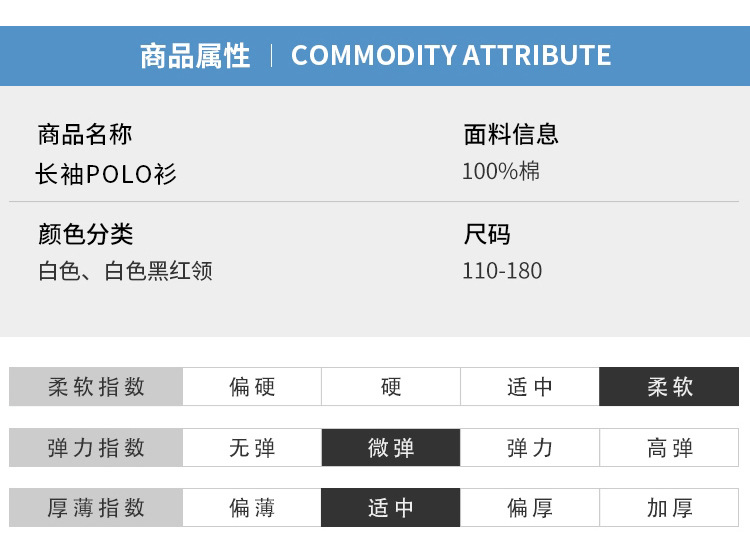Select the 偏硬 softness option
This screenshot has height=550, width=750.
point(252,387)
